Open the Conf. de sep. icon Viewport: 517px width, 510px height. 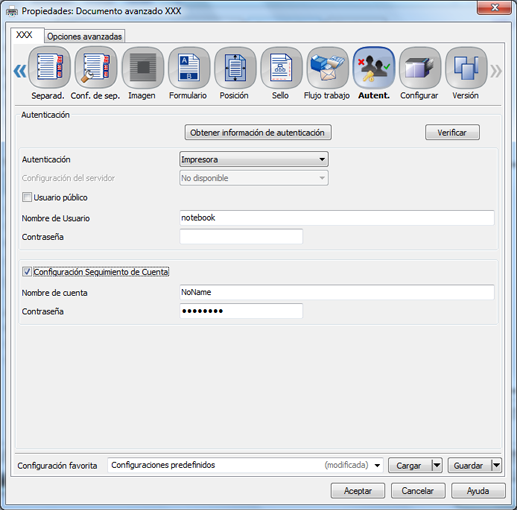coord(96,68)
